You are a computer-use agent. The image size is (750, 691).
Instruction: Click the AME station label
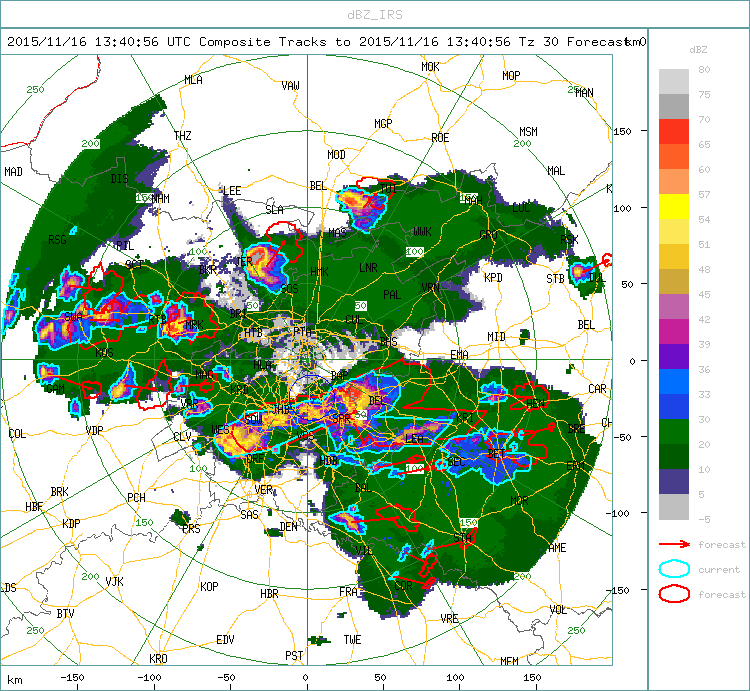tap(557, 548)
